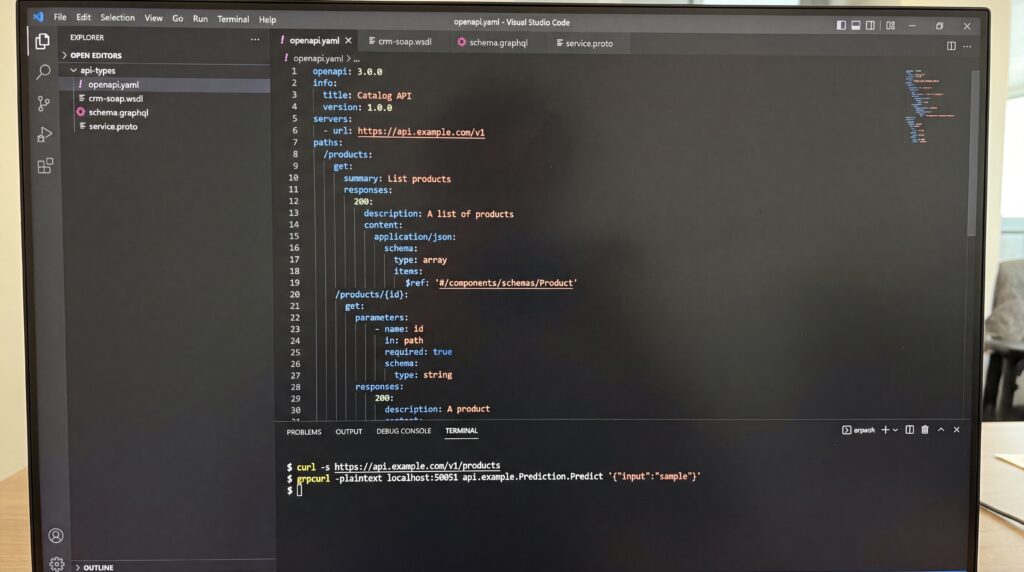Open the Search view in activity bar

click(43, 72)
